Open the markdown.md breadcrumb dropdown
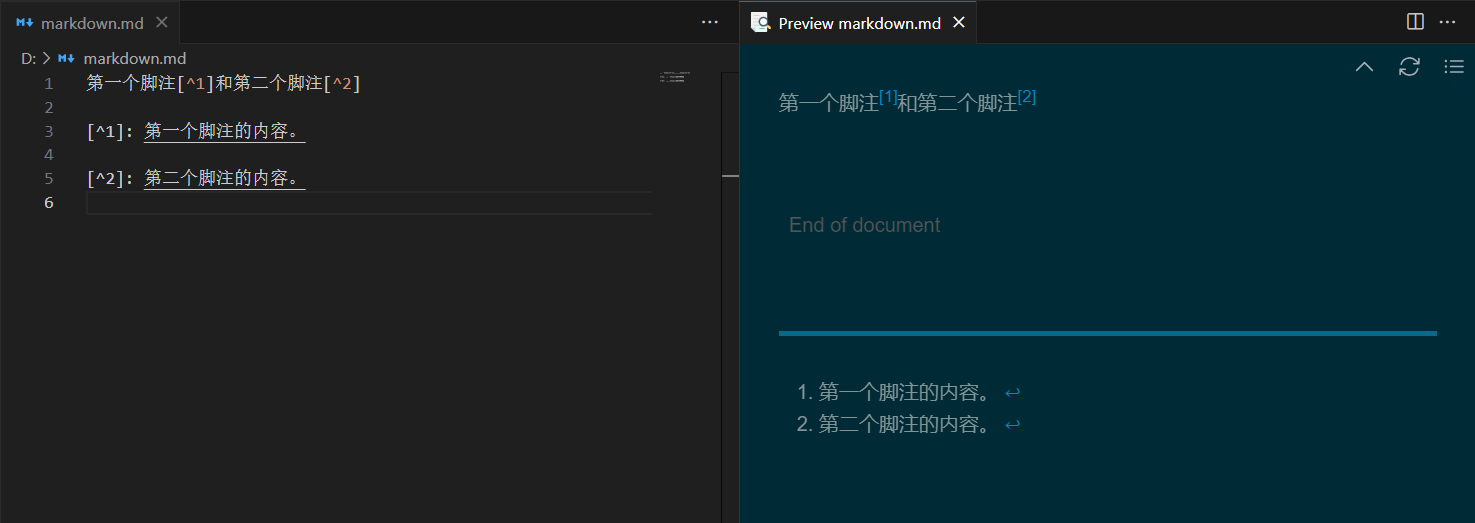Image resolution: width=1475 pixels, height=523 pixels. [x=134, y=59]
